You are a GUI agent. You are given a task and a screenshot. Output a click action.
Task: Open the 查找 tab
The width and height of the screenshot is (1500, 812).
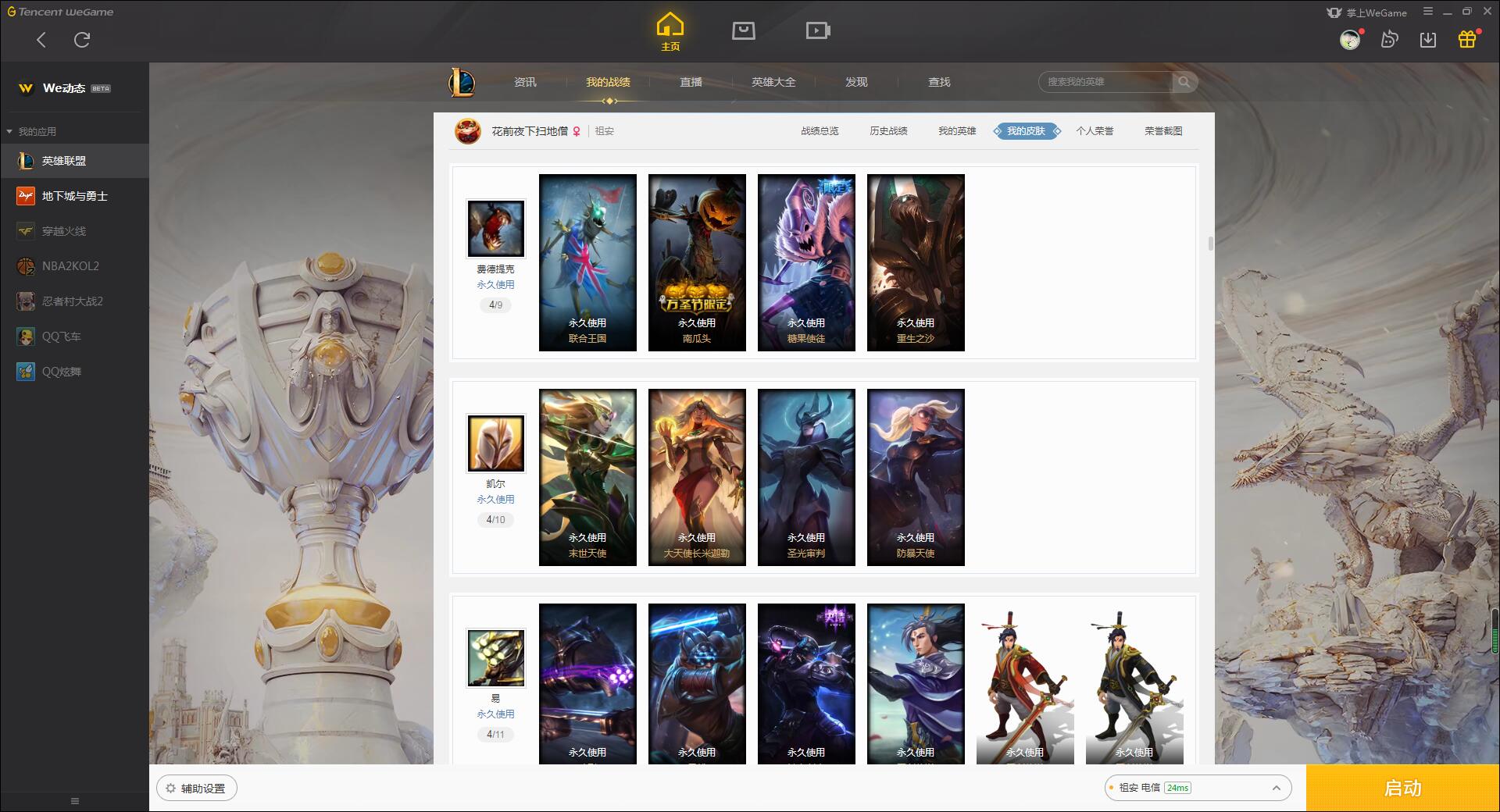[939, 82]
